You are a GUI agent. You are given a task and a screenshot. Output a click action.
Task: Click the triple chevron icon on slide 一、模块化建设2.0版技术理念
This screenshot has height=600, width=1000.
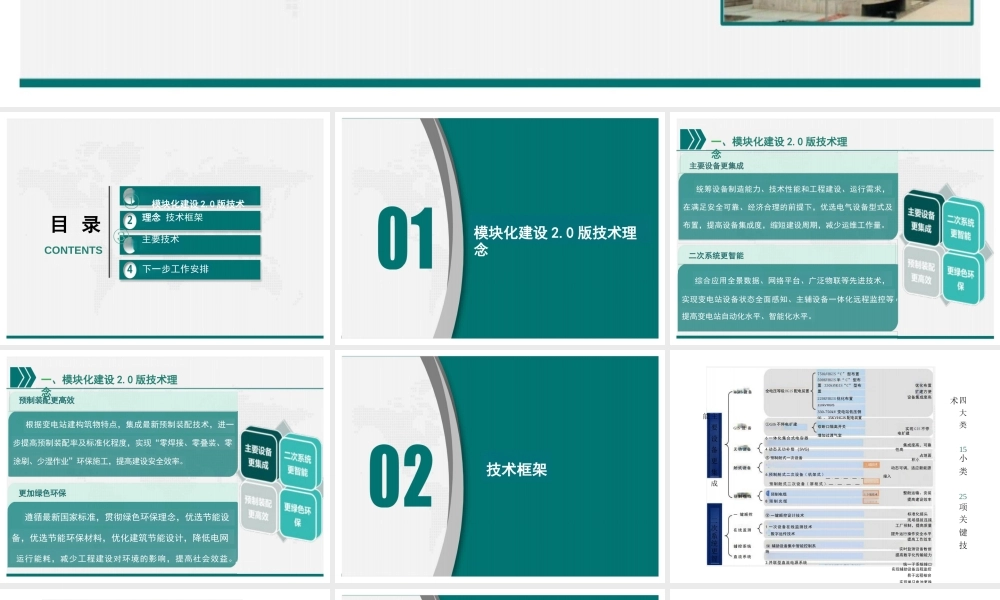(692, 141)
